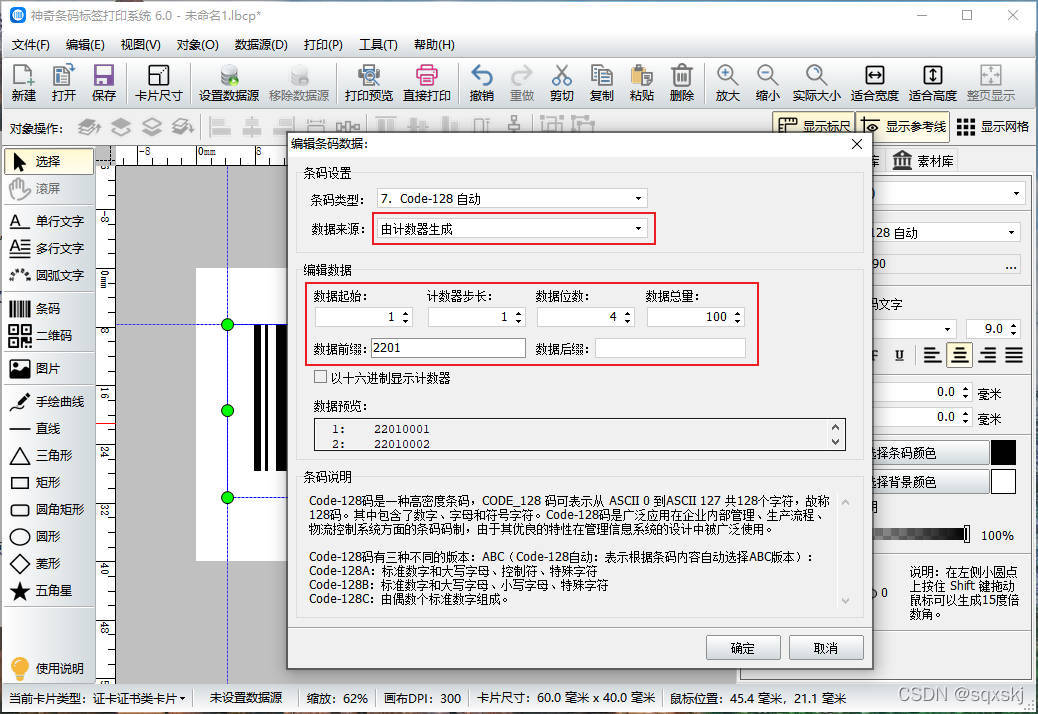The width and height of the screenshot is (1038, 714).
Task: Click the 新建 new file icon
Action: tap(23, 83)
